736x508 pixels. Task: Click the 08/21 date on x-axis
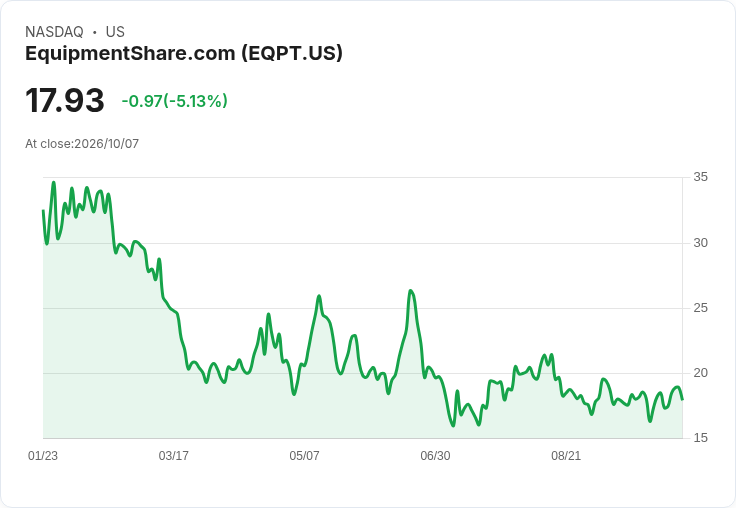coord(566,455)
